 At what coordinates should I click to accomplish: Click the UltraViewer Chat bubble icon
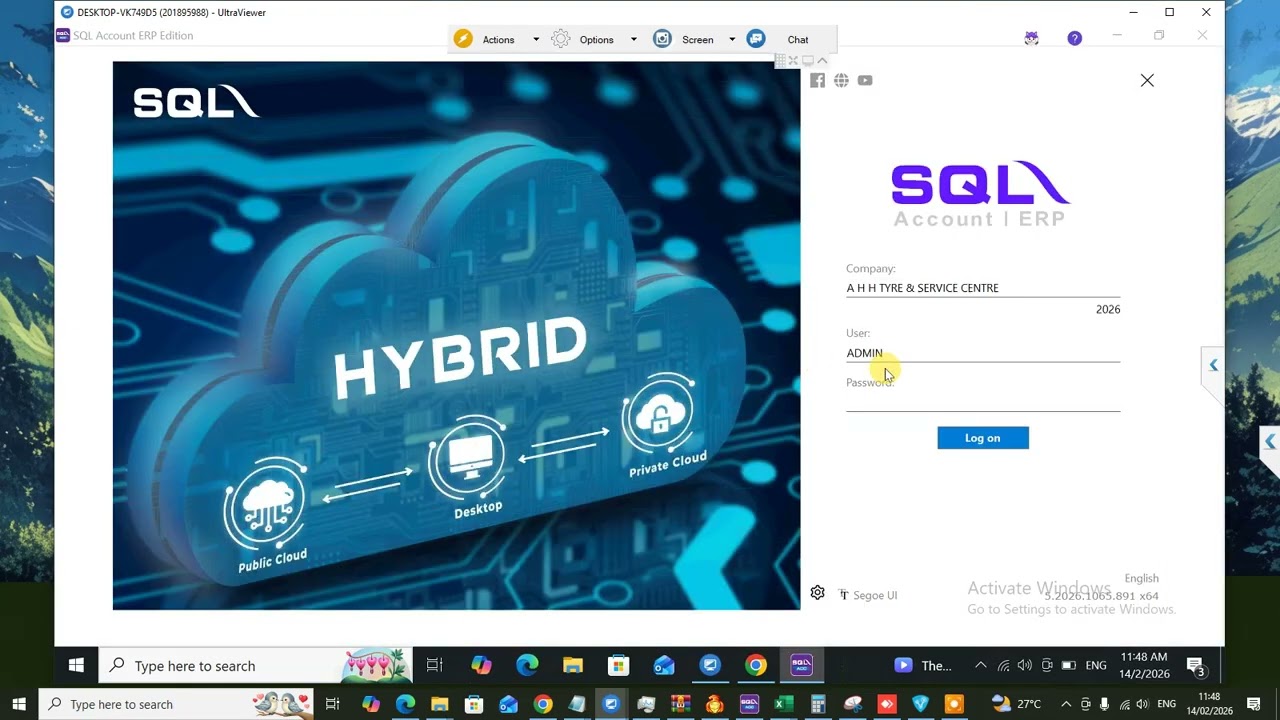point(756,39)
